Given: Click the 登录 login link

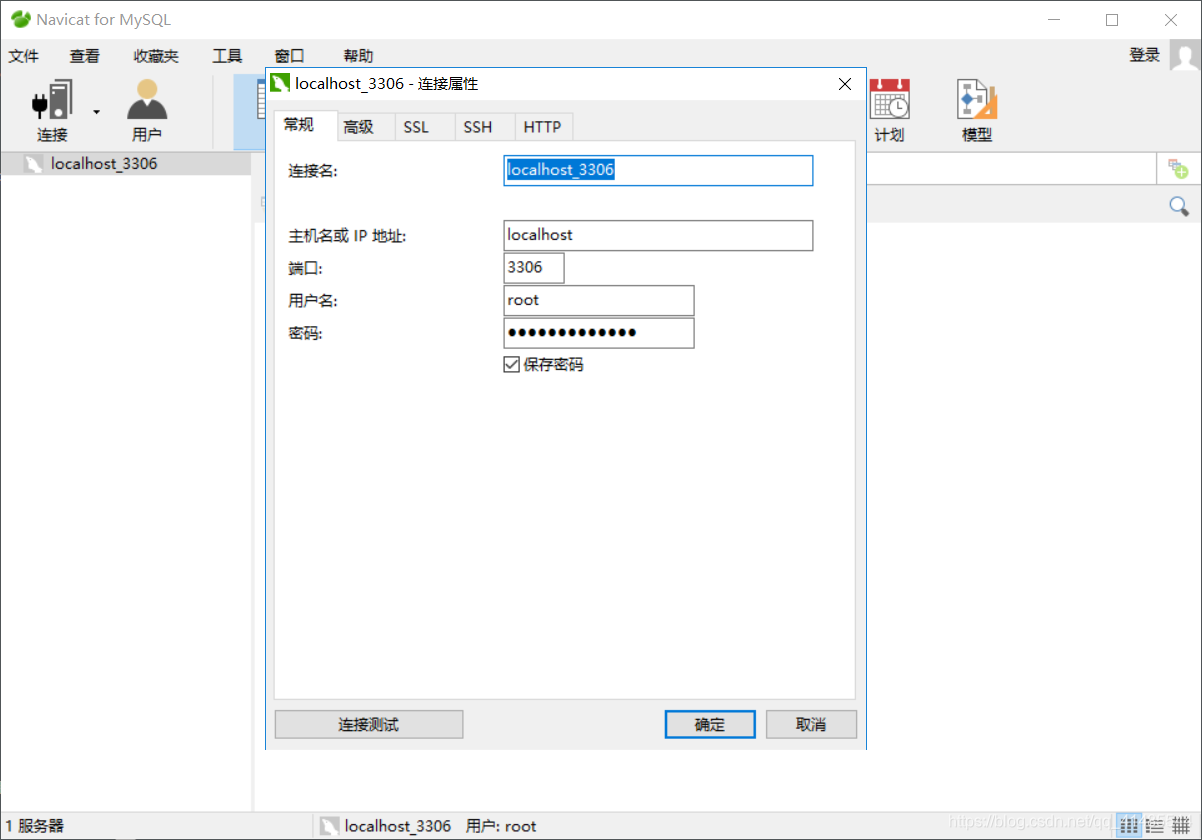Looking at the screenshot, I should click(x=1144, y=55).
